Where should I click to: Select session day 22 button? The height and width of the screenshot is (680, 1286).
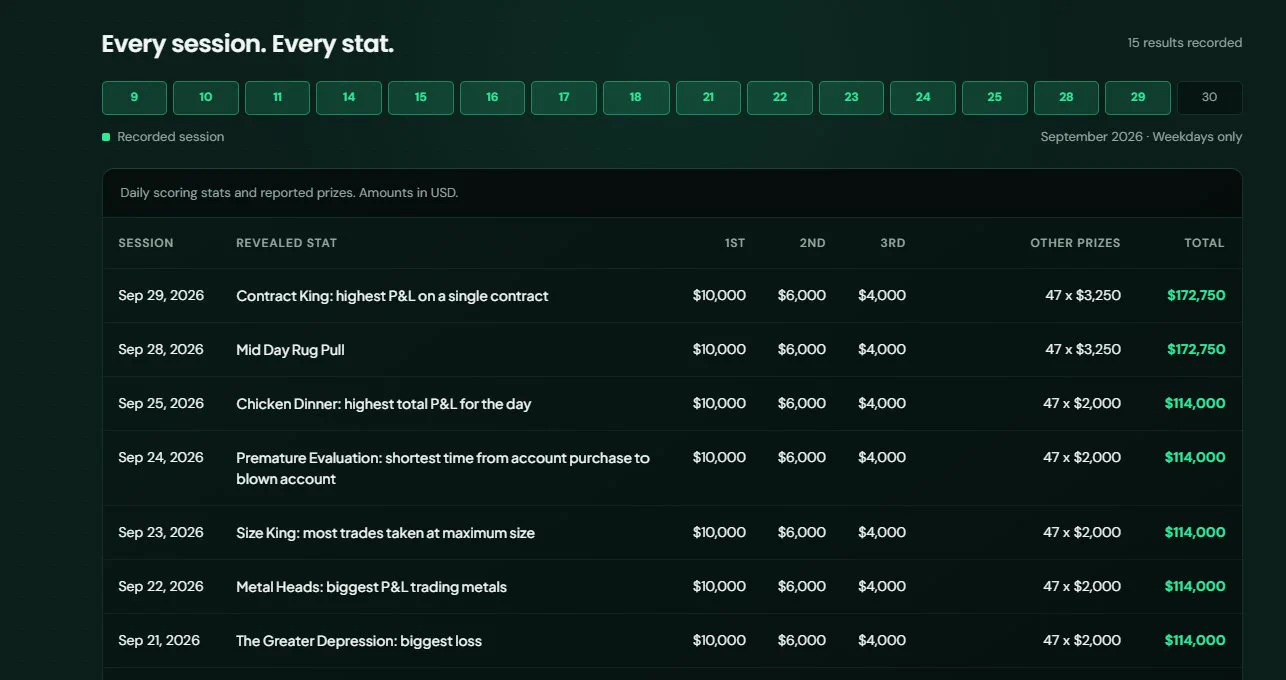click(x=780, y=98)
